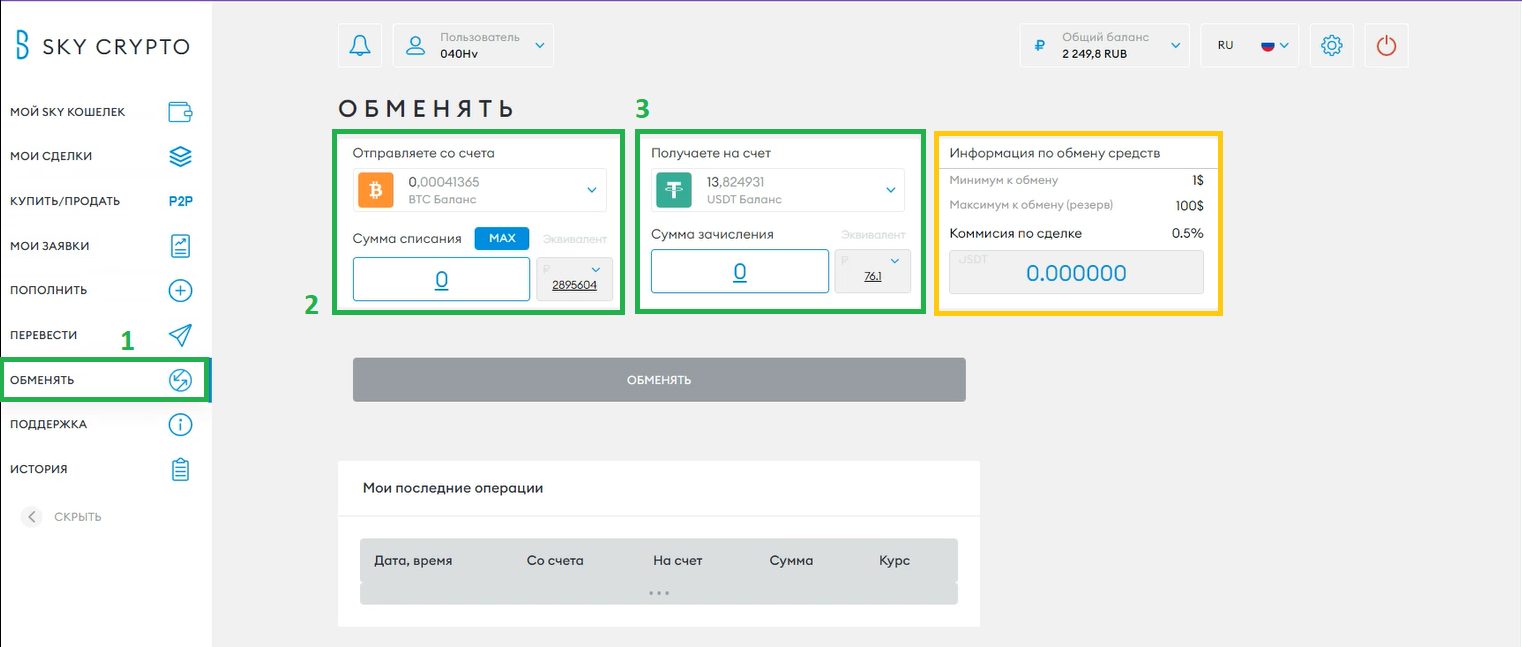Click the Сумма списания input field
The width and height of the screenshot is (1522, 647).
pyautogui.click(x=441, y=279)
